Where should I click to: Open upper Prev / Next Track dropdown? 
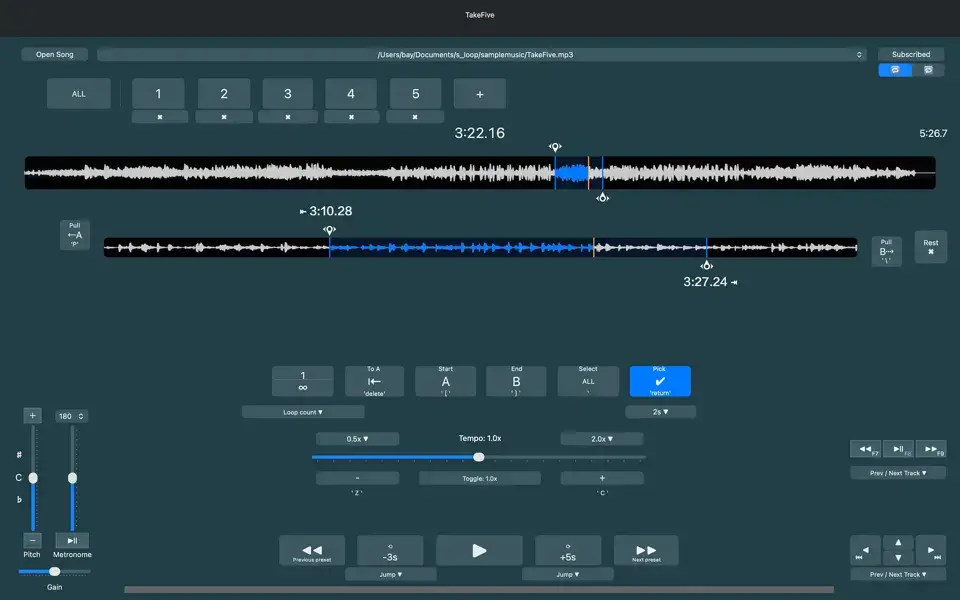tap(898, 473)
